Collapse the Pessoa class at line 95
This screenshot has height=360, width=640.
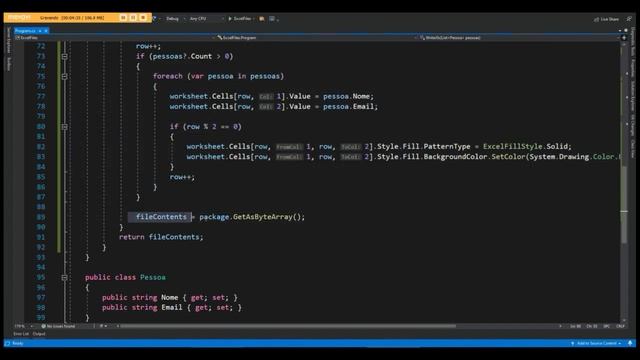[64, 278]
